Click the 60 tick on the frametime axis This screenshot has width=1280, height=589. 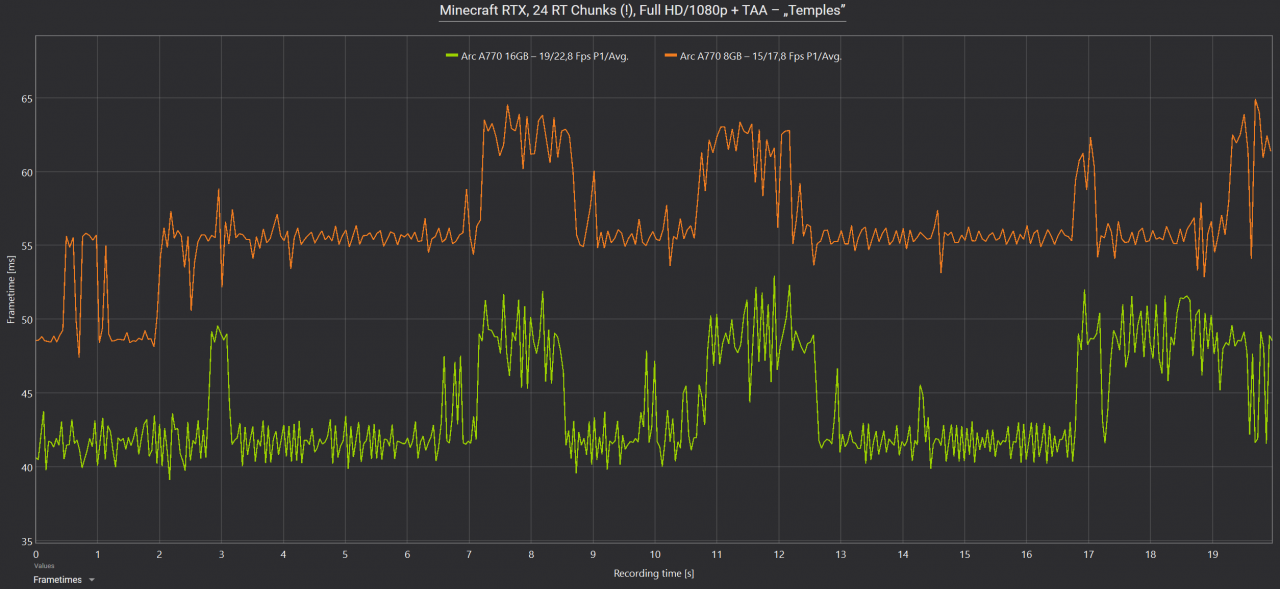[28, 172]
